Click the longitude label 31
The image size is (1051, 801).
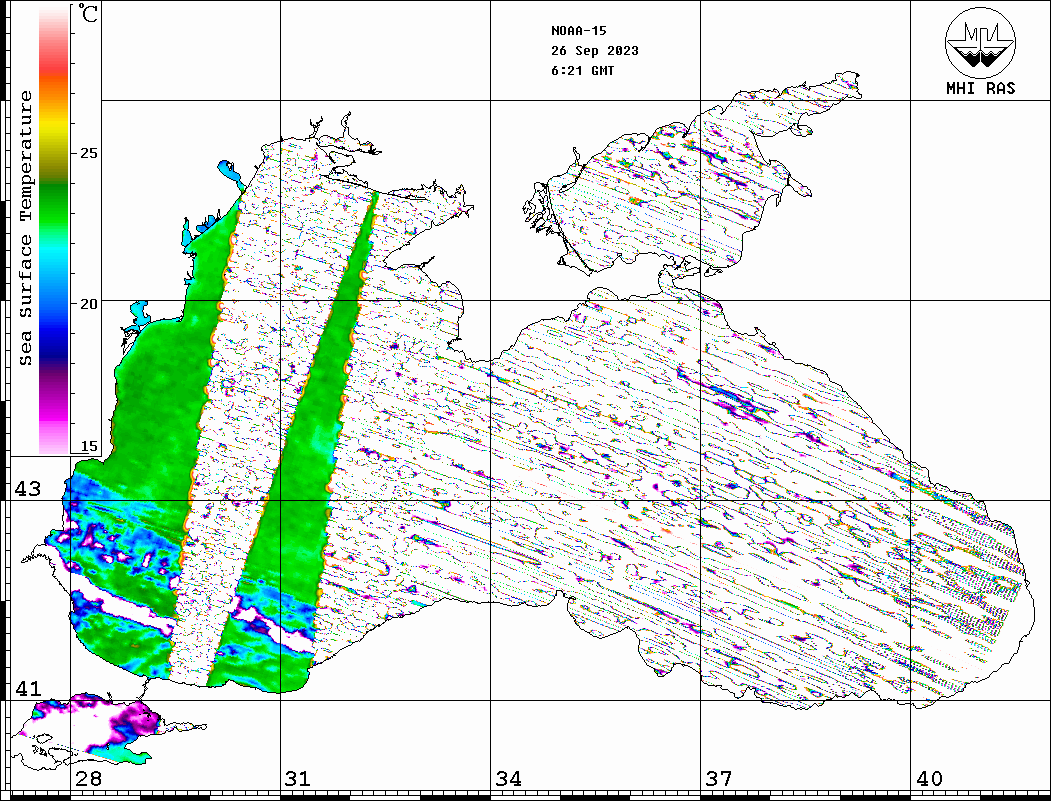(x=298, y=779)
